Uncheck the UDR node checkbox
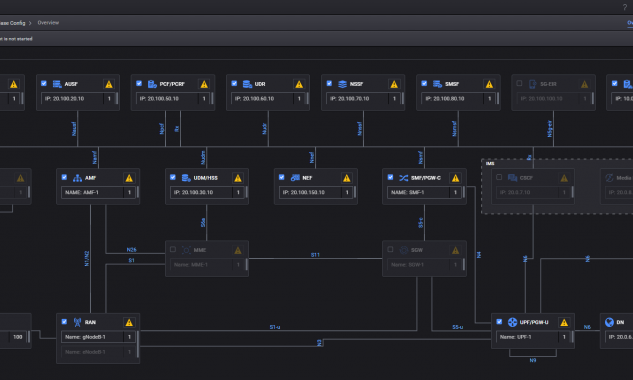Screen dimensions: 633x380 click(x=234, y=83)
